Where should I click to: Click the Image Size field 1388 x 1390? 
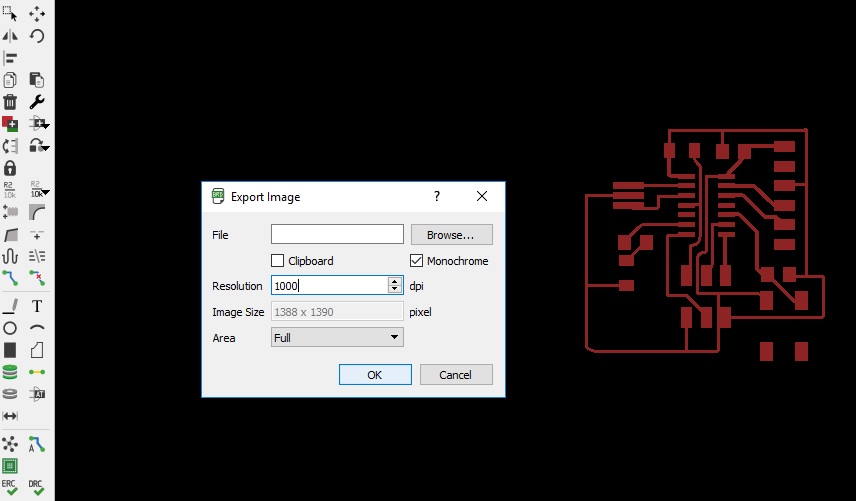tap(337, 312)
